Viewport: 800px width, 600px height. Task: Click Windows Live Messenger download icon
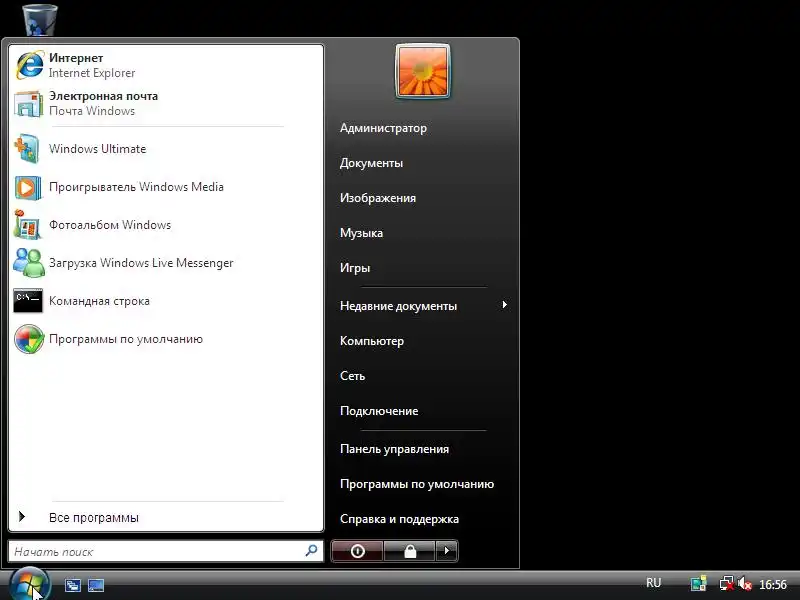tap(29, 263)
